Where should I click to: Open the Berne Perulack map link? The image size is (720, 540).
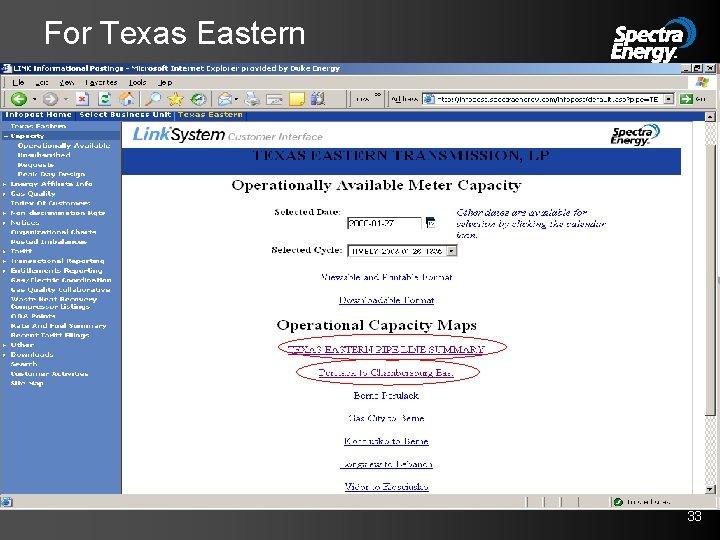(x=386, y=395)
